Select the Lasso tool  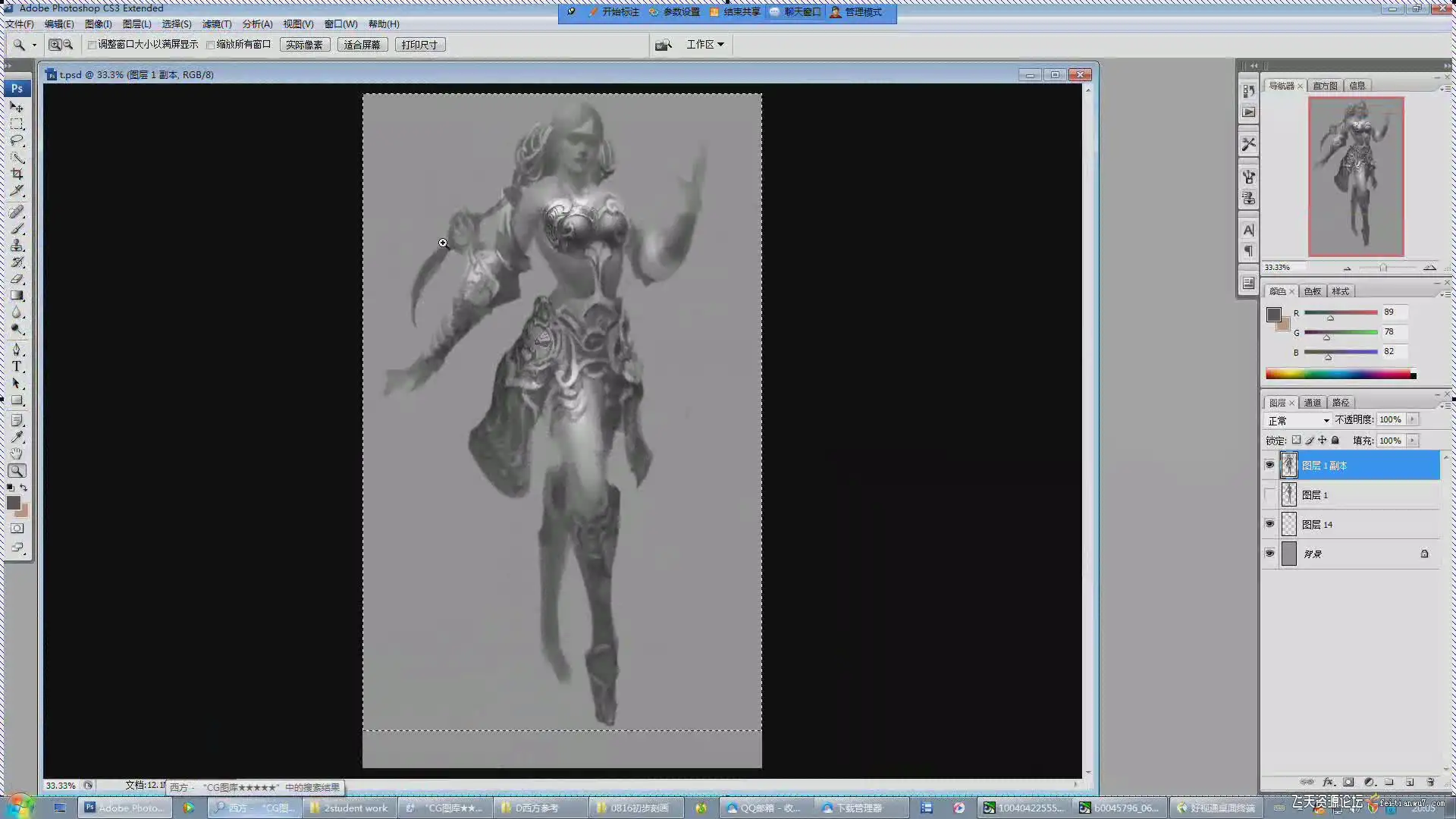click(x=17, y=140)
